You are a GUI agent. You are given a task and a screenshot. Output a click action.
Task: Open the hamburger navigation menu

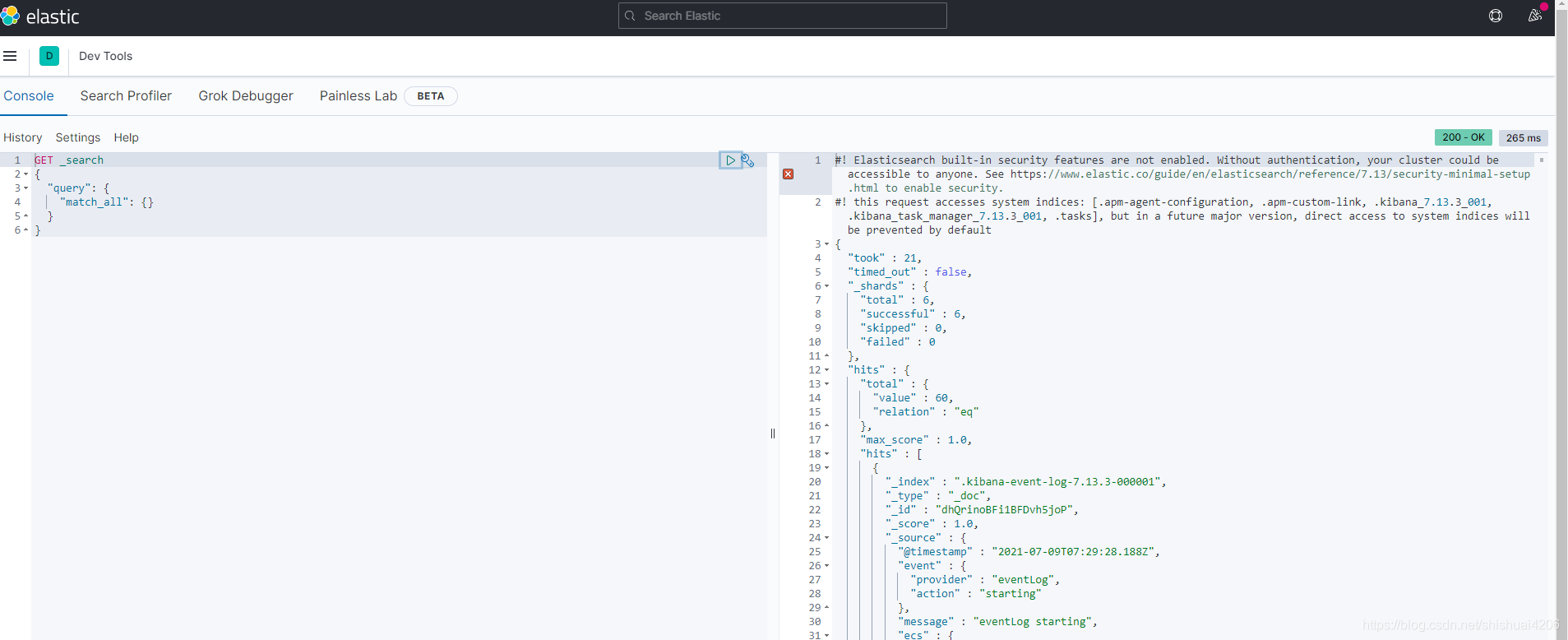click(x=10, y=56)
